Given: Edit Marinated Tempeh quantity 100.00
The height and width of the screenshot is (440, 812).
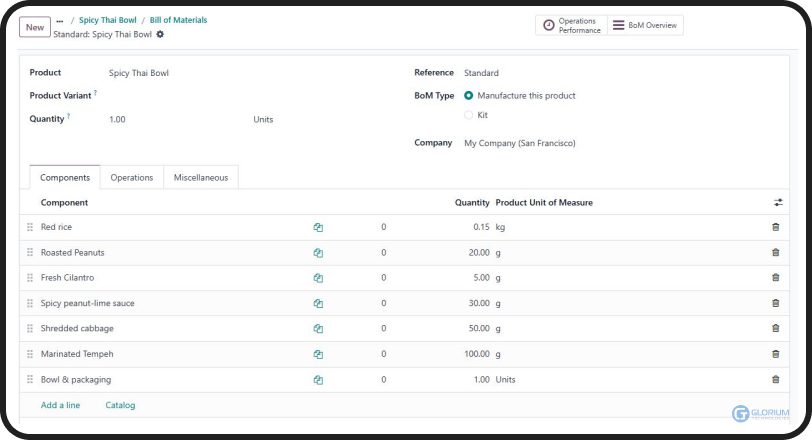Looking at the screenshot, I should click(x=477, y=354).
